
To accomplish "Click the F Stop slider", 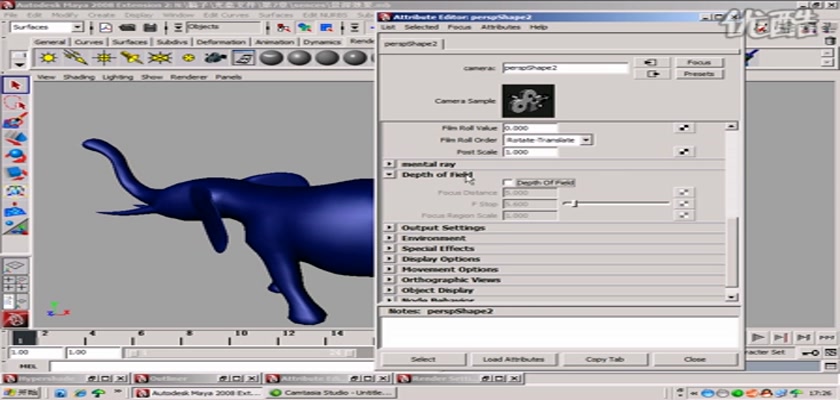I will 616,203.
